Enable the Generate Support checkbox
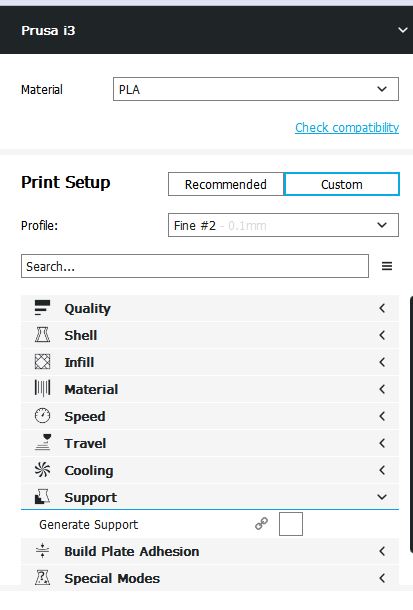Screen dimensions: 413x610 tap(291, 524)
